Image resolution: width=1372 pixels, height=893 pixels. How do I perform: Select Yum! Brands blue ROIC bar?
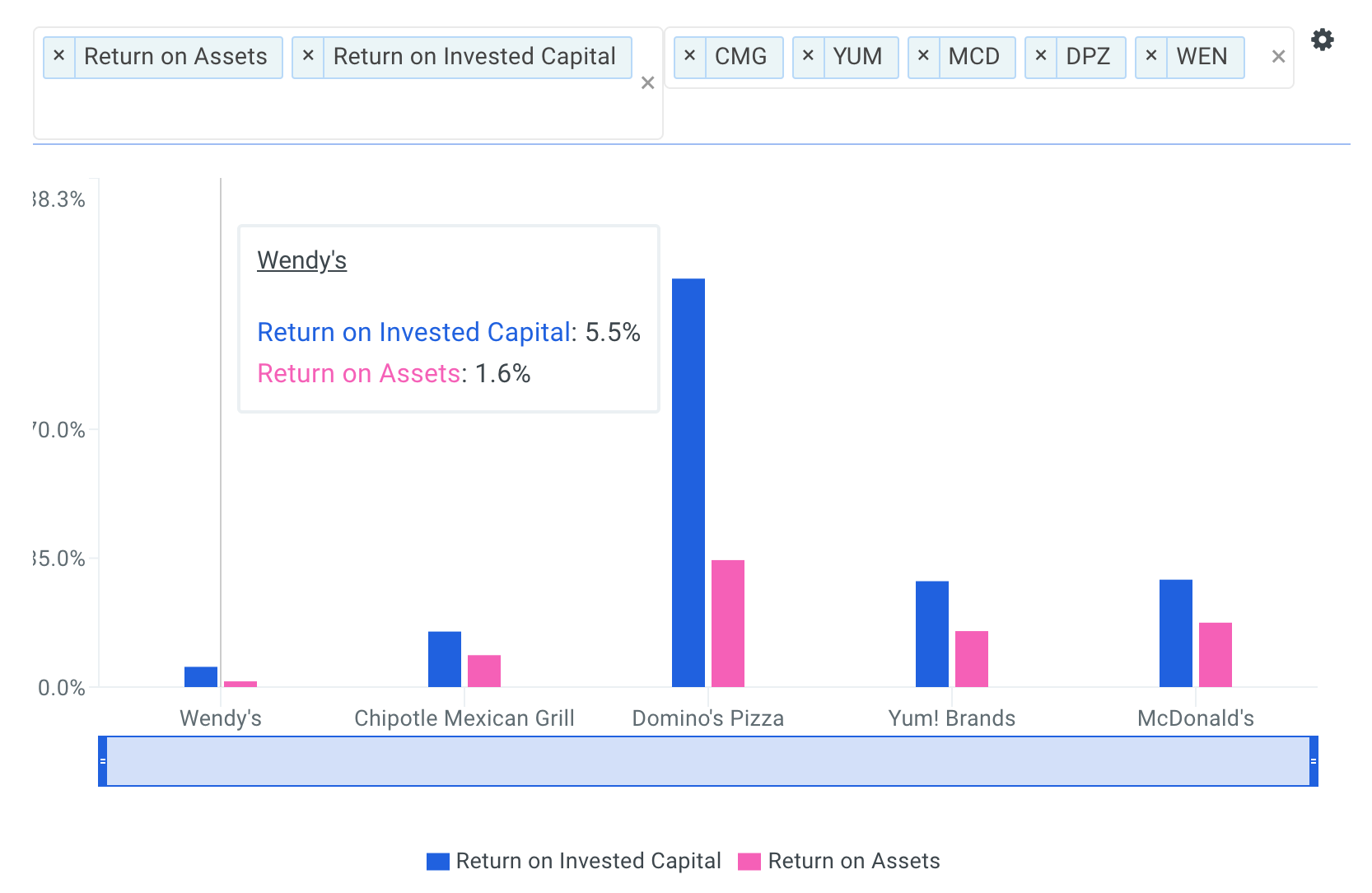(x=932, y=634)
